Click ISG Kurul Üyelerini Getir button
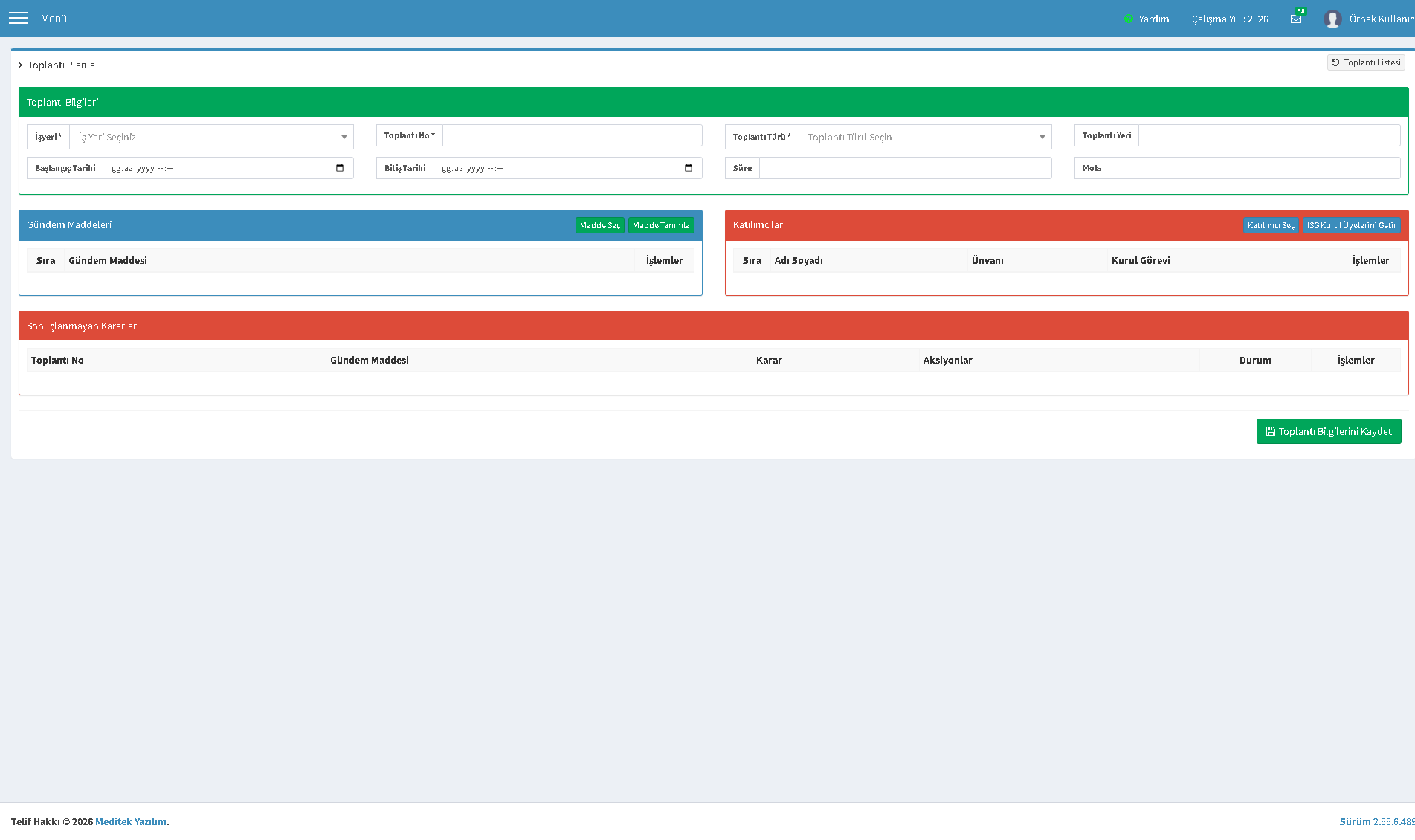Image resolution: width=1415 pixels, height=840 pixels. click(1352, 225)
